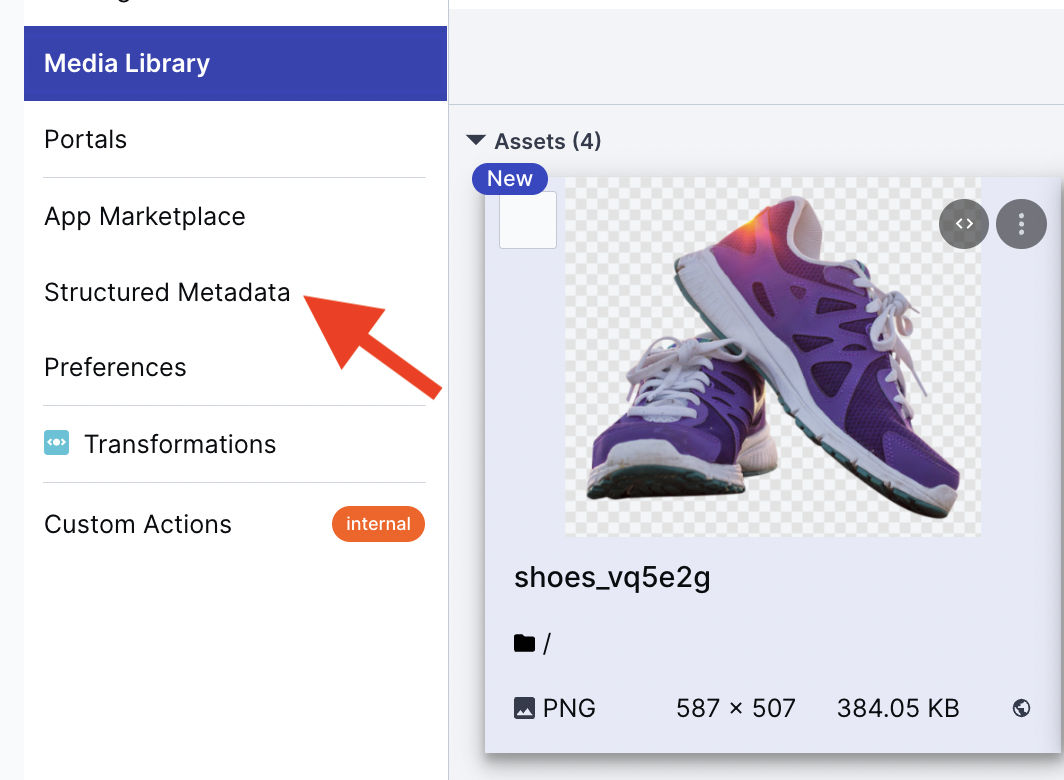This screenshot has width=1064, height=780.
Task: Open Portals from the sidebar
Action: [86, 139]
